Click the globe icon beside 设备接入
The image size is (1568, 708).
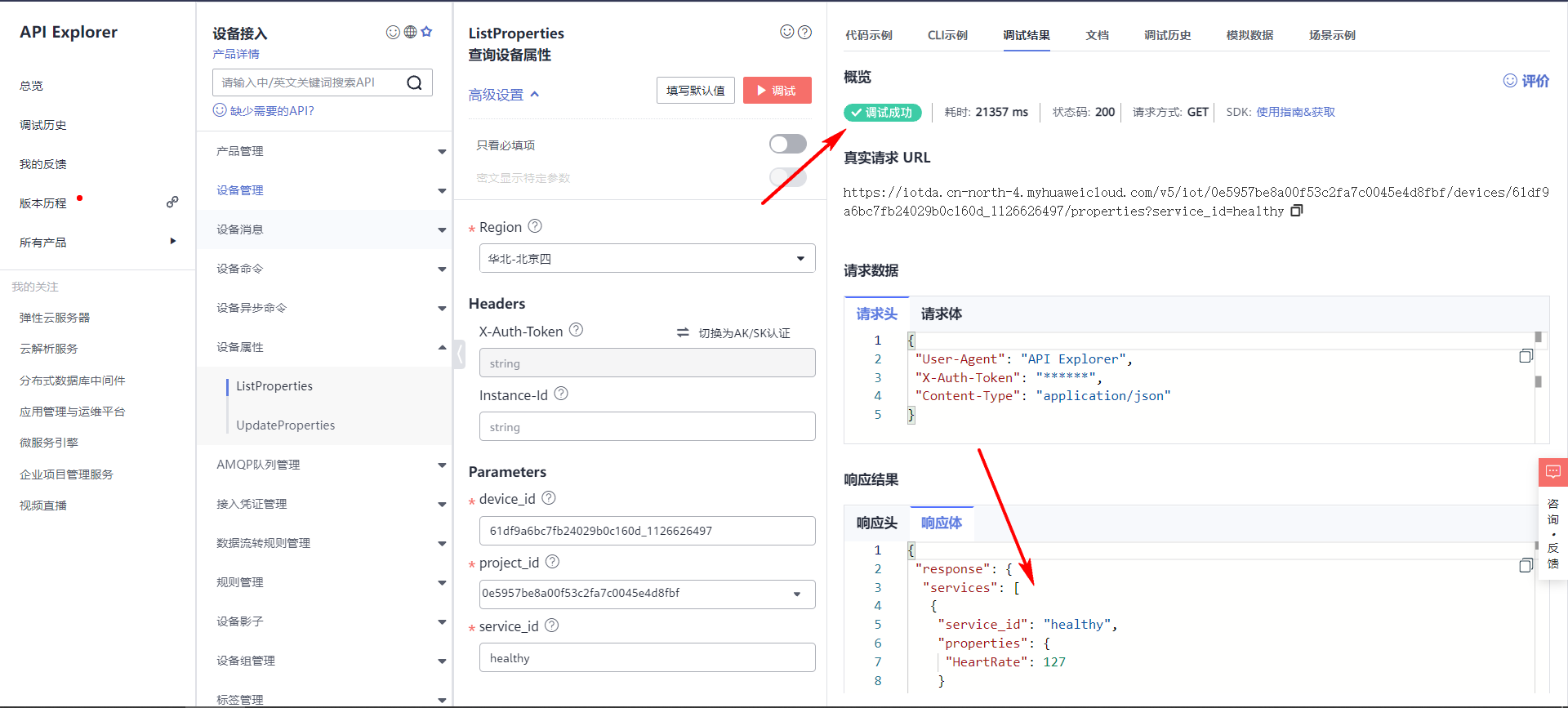coord(410,32)
